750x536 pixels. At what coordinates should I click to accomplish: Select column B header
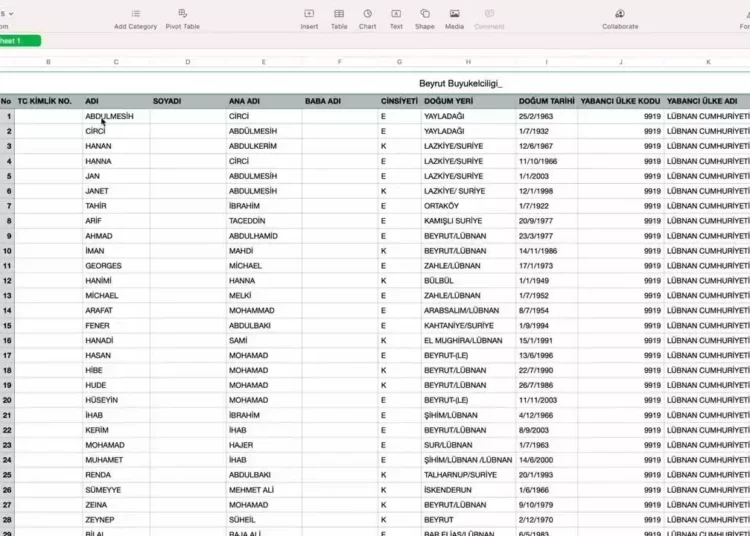tap(48, 62)
